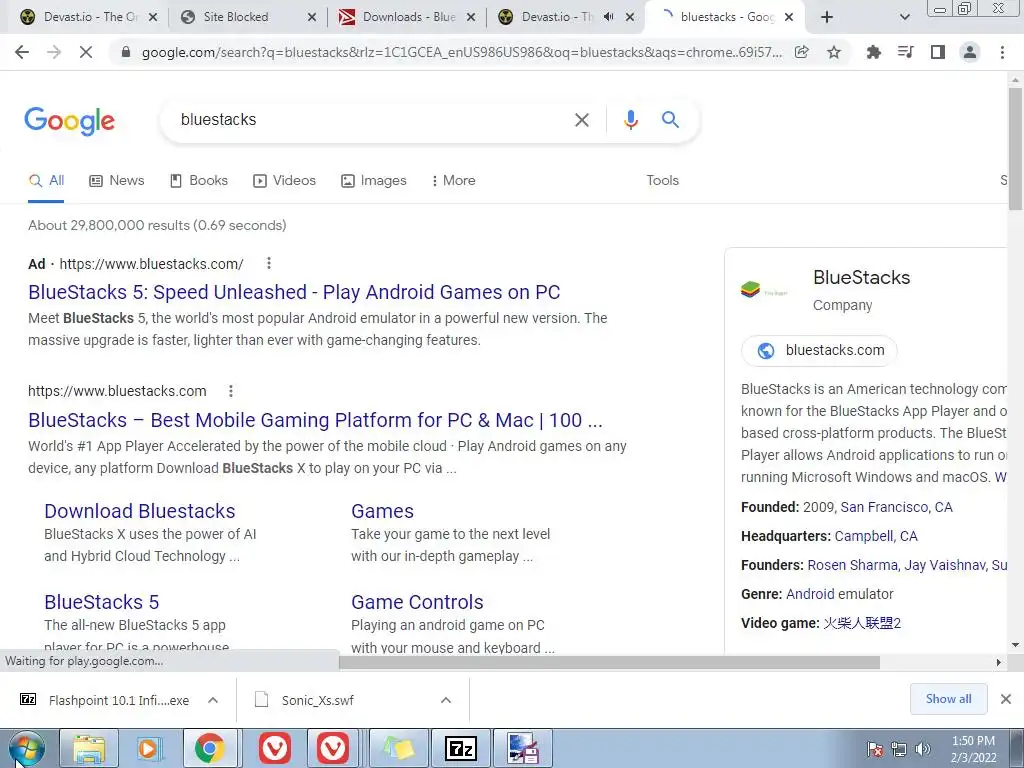The width and height of the screenshot is (1024, 768).
Task: Open the Game Controls sitelink
Action: pos(417,601)
